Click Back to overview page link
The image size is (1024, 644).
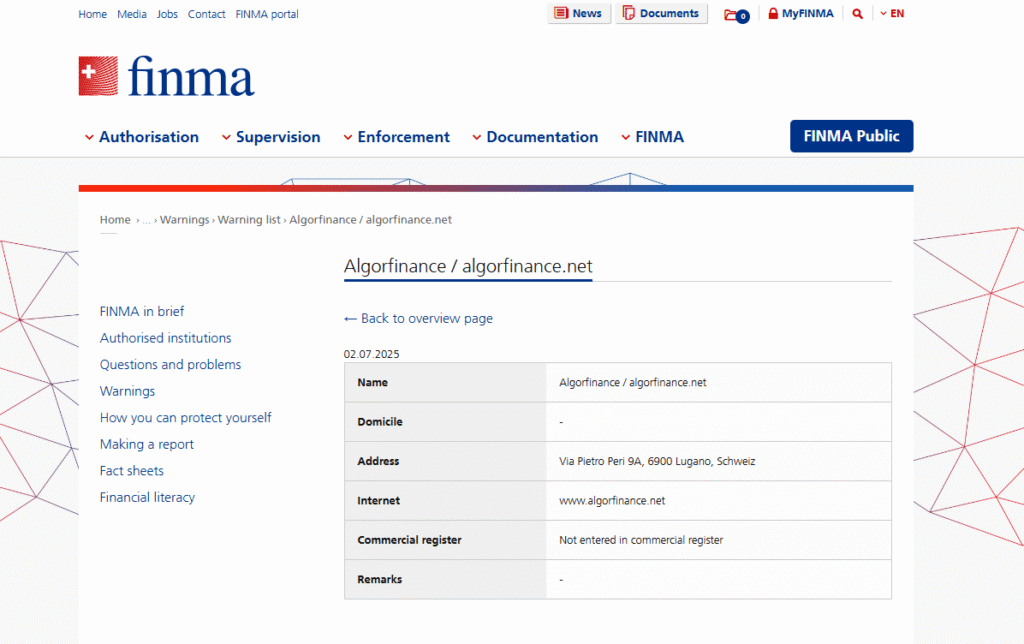[x=419, y=318]
